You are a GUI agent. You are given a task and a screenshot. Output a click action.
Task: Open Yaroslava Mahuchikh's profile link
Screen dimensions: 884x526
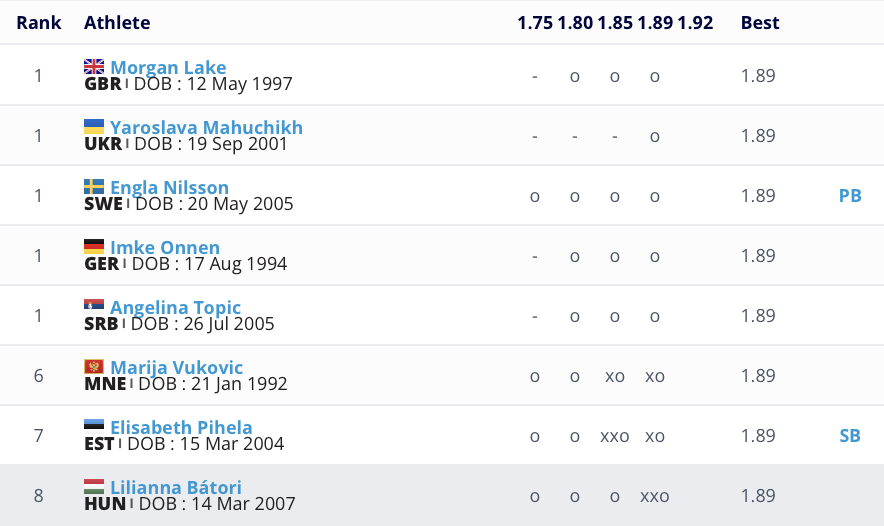point(206,128)
